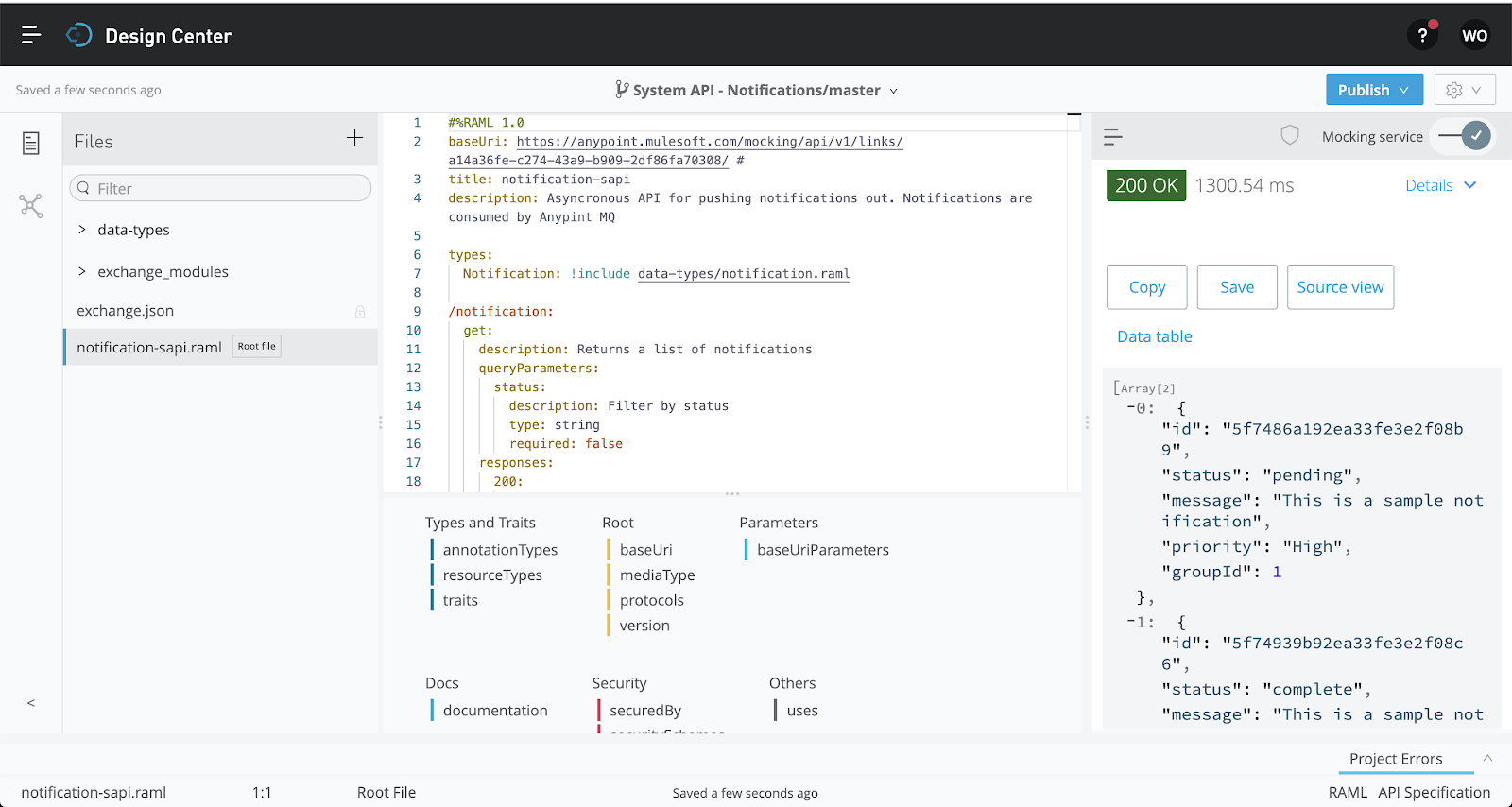Image resolution: width=1512 pixels, height=807 pixels.
Task: Open the hamburger navigation menu
Action: pos(31,35)
